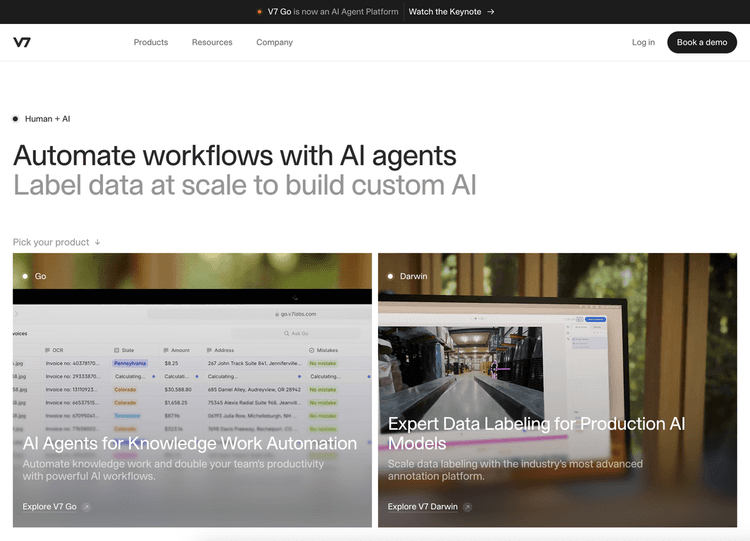
Task: Open the Resources menu
Action: click(212, 42)
